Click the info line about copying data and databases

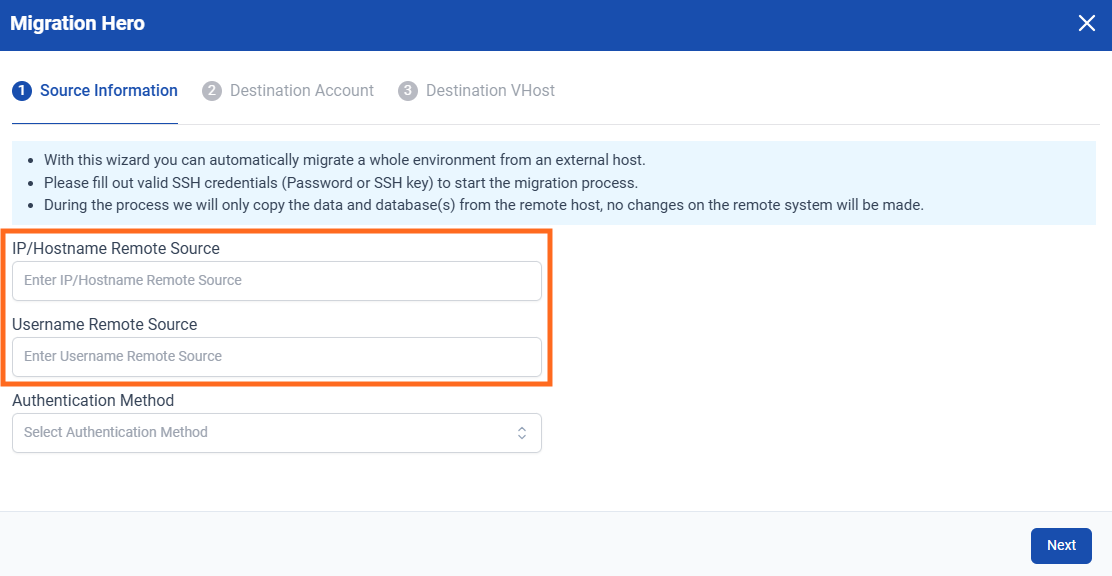tap(483, 205)
